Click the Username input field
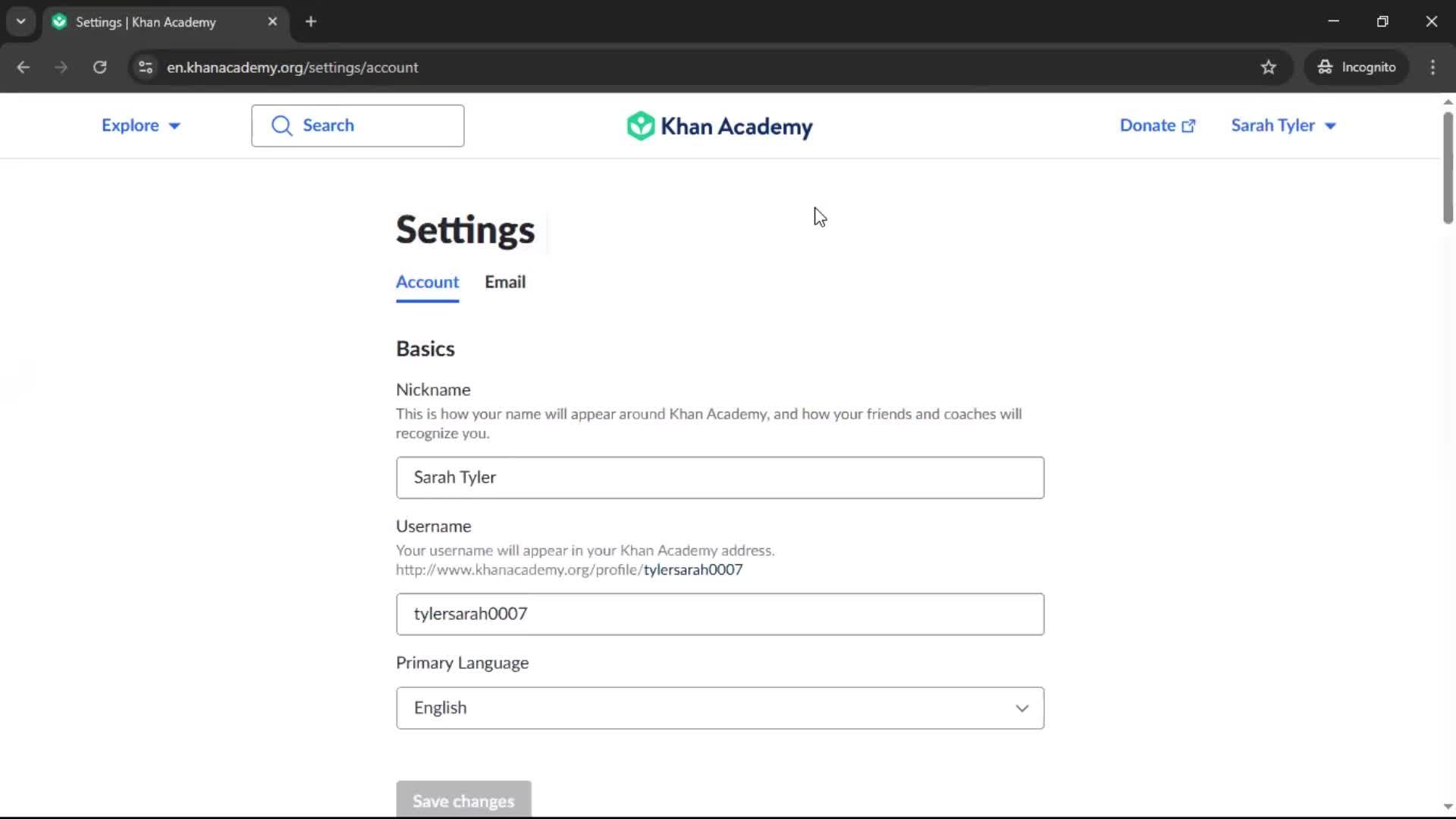Image resolution: width=1456 pixels, height=819 pixels. pyautogui.click(x=720, y=614)
